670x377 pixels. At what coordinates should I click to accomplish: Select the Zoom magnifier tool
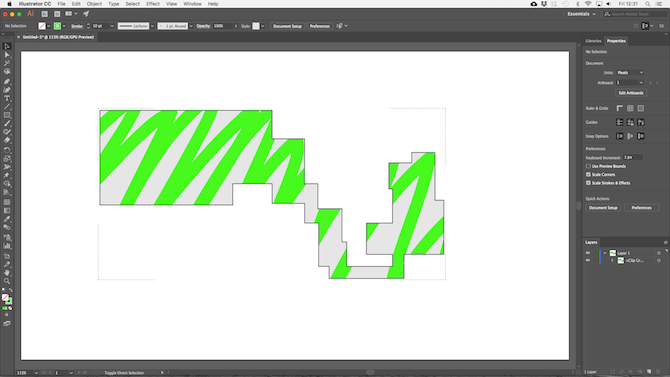tap(7, 281)
